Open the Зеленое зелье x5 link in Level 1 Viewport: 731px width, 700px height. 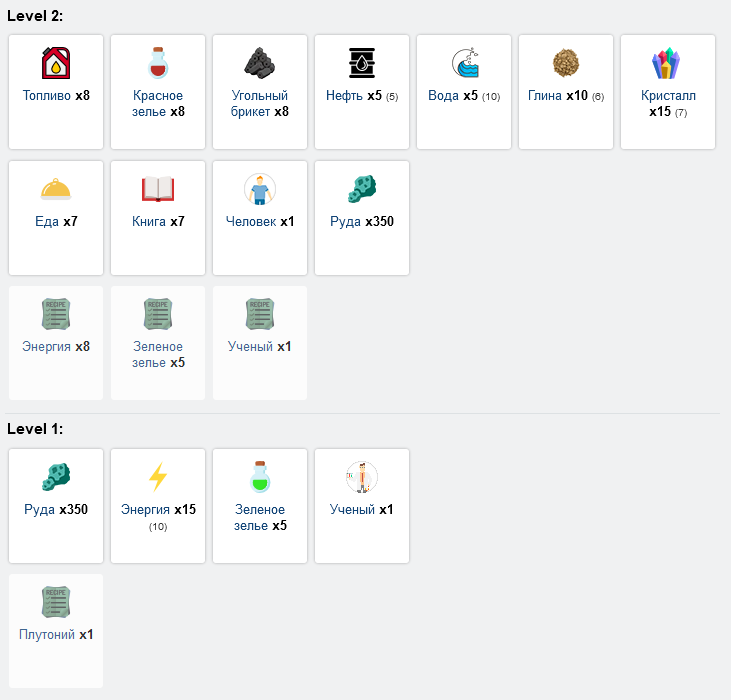(x=260, y=517)
